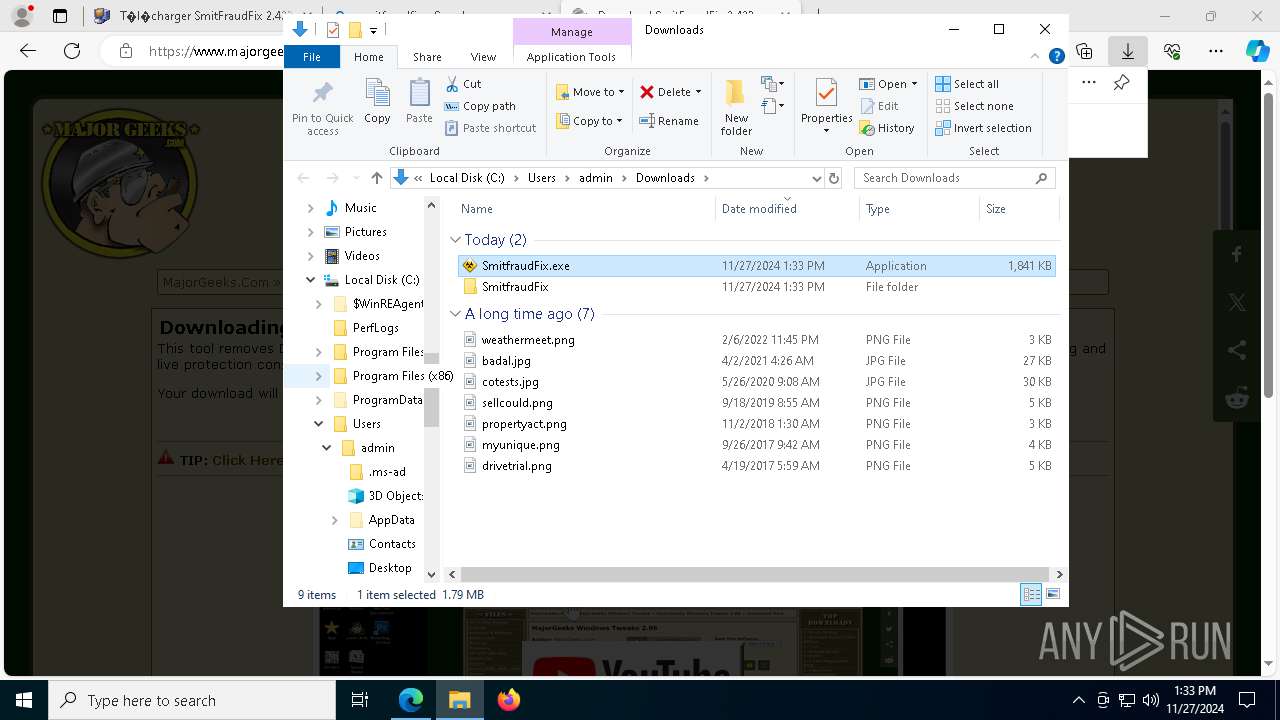Click the TIP Click Here link on webpage
The image size is (1280, 720).
[247, 460]
